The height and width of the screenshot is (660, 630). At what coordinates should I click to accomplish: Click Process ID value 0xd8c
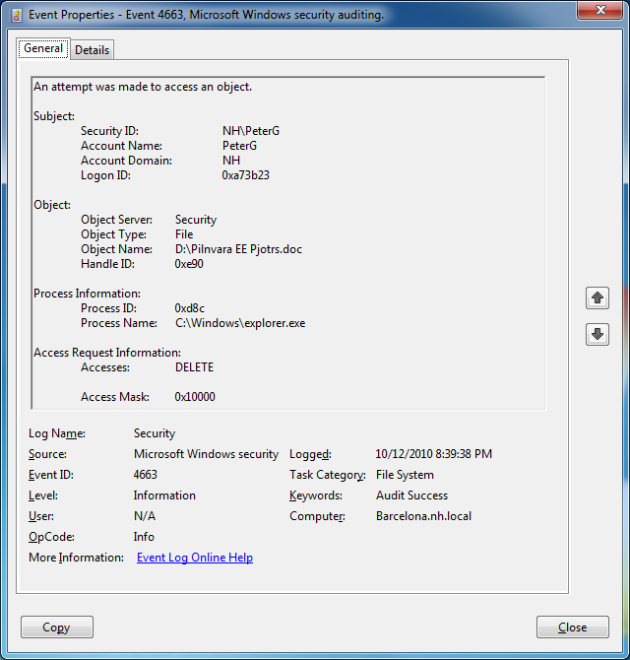(189, 308)
